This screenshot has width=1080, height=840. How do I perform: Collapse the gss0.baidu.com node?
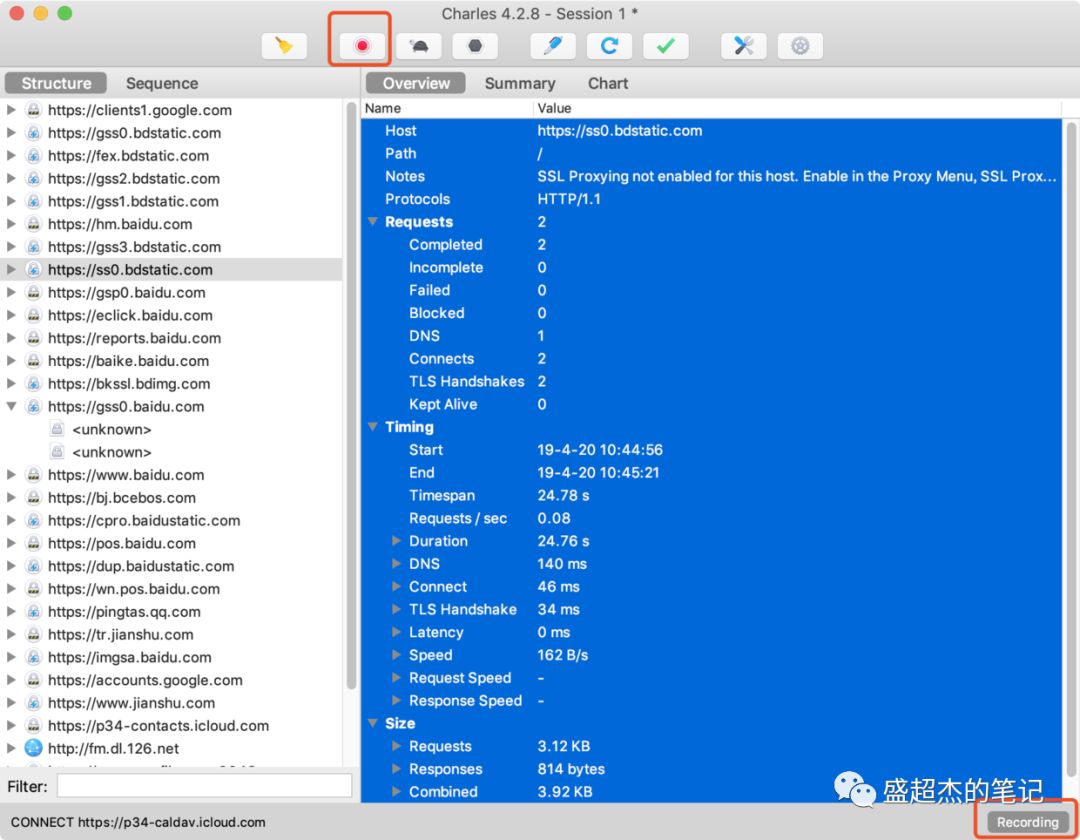click(x=11, y=406)
